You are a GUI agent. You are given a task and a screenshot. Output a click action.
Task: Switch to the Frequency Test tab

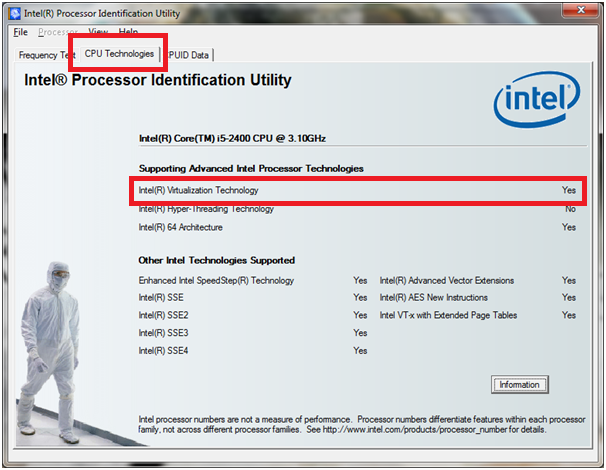[x=47, y=55]
